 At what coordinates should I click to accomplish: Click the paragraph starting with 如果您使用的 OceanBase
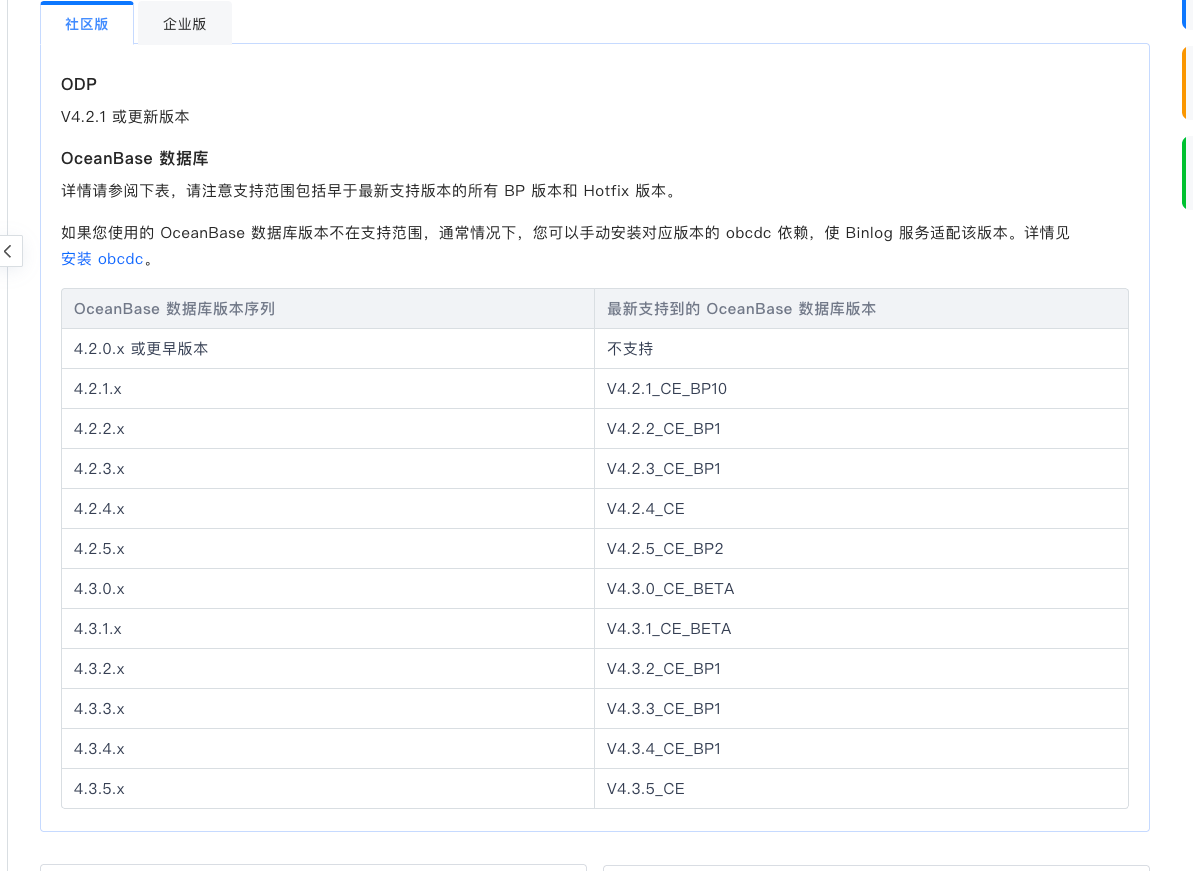pyautogui.click(x=565, y=246)
